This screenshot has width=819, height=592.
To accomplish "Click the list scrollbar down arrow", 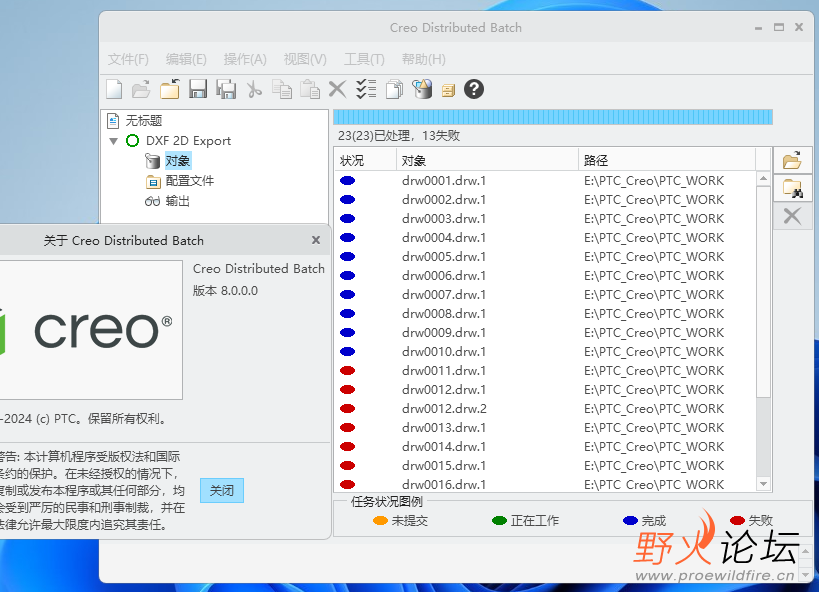I will 764,484.
